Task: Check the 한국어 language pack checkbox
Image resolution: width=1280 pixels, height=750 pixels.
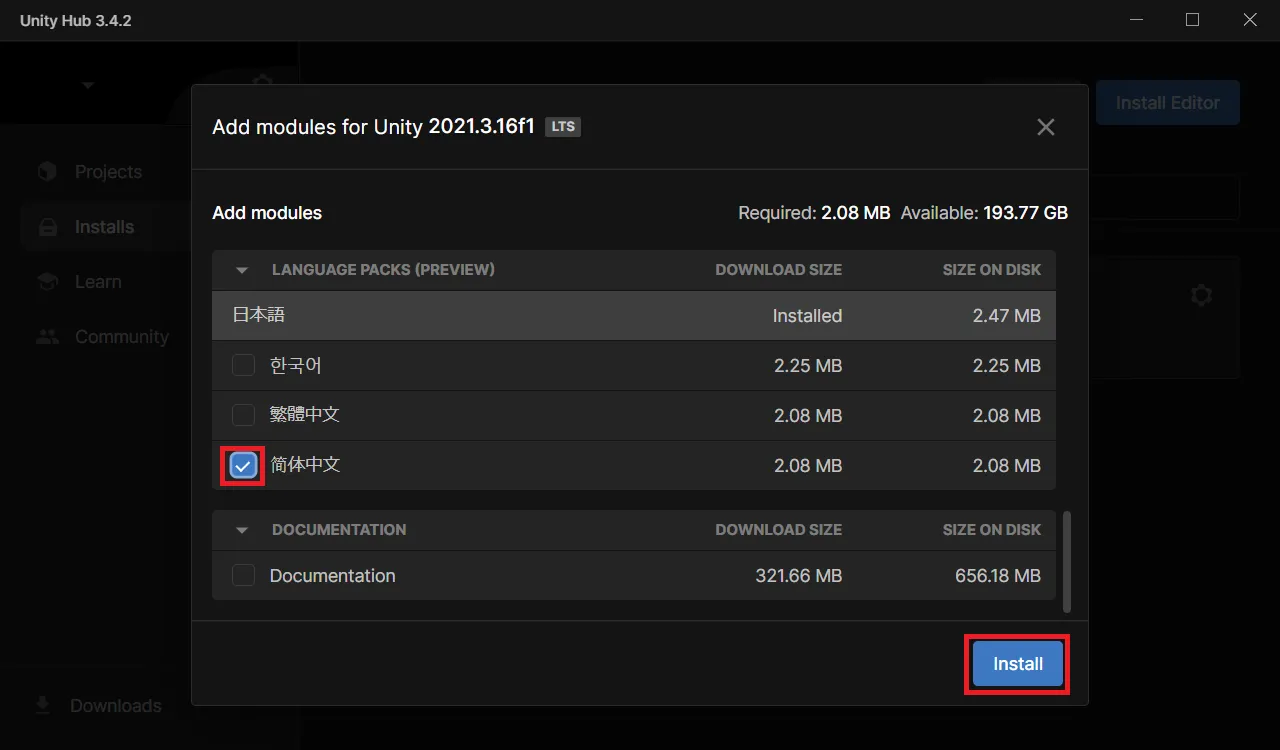Action: pyautogui.click(x=243, y=365)
